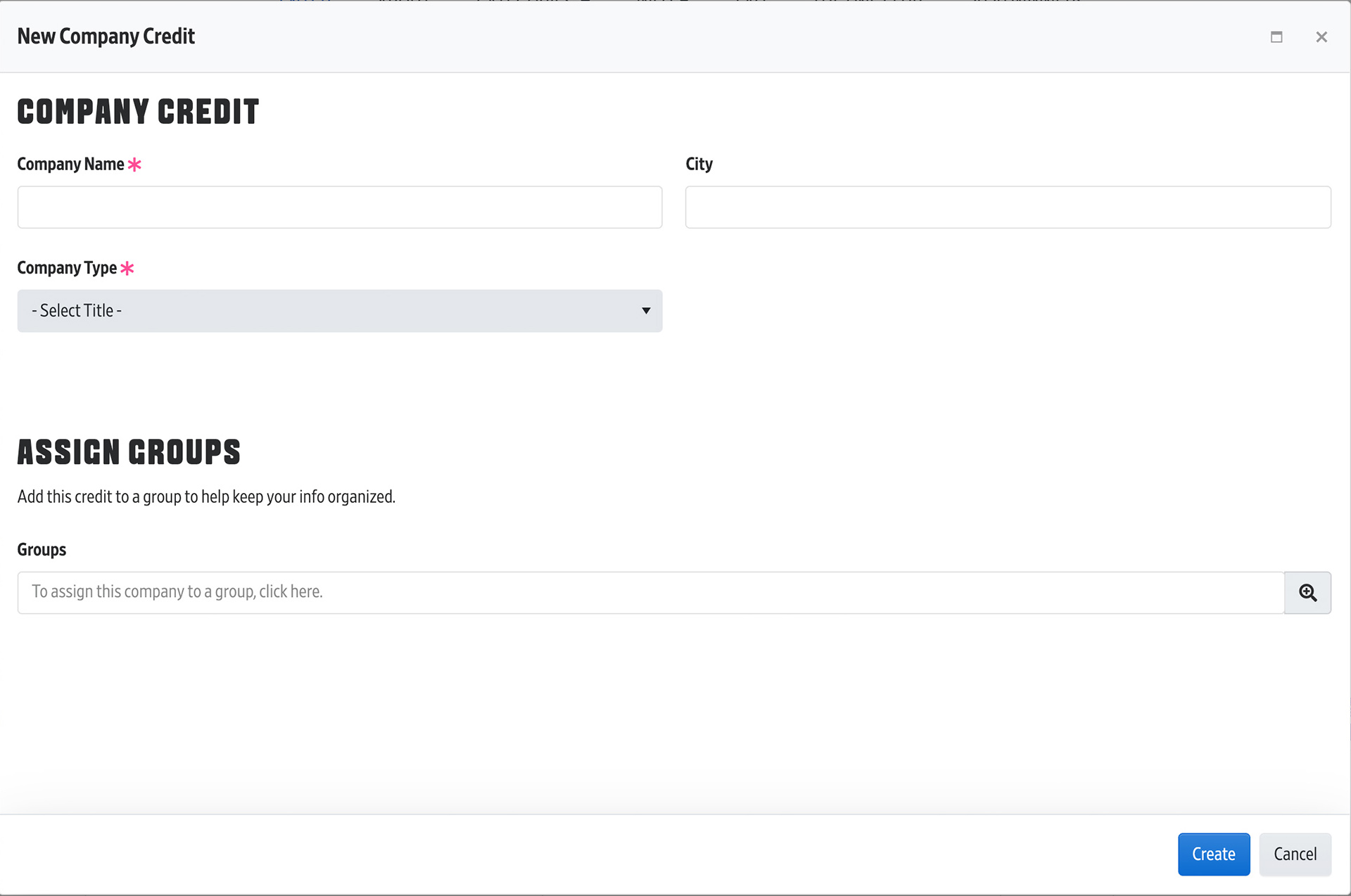Click the dropdown arrow in Select Title
Image resolution: width=1351 pixels, height=896 pixels.
pos(645,311)
